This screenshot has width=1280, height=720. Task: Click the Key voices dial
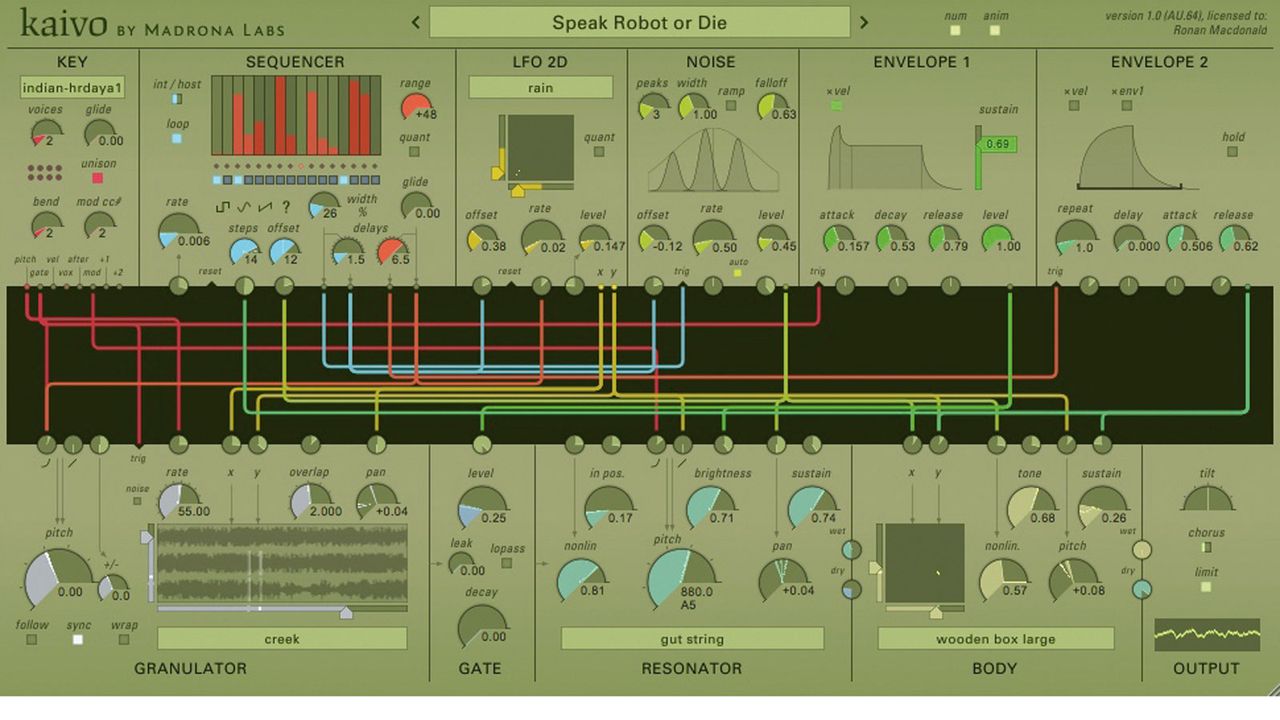click(46, 133)
